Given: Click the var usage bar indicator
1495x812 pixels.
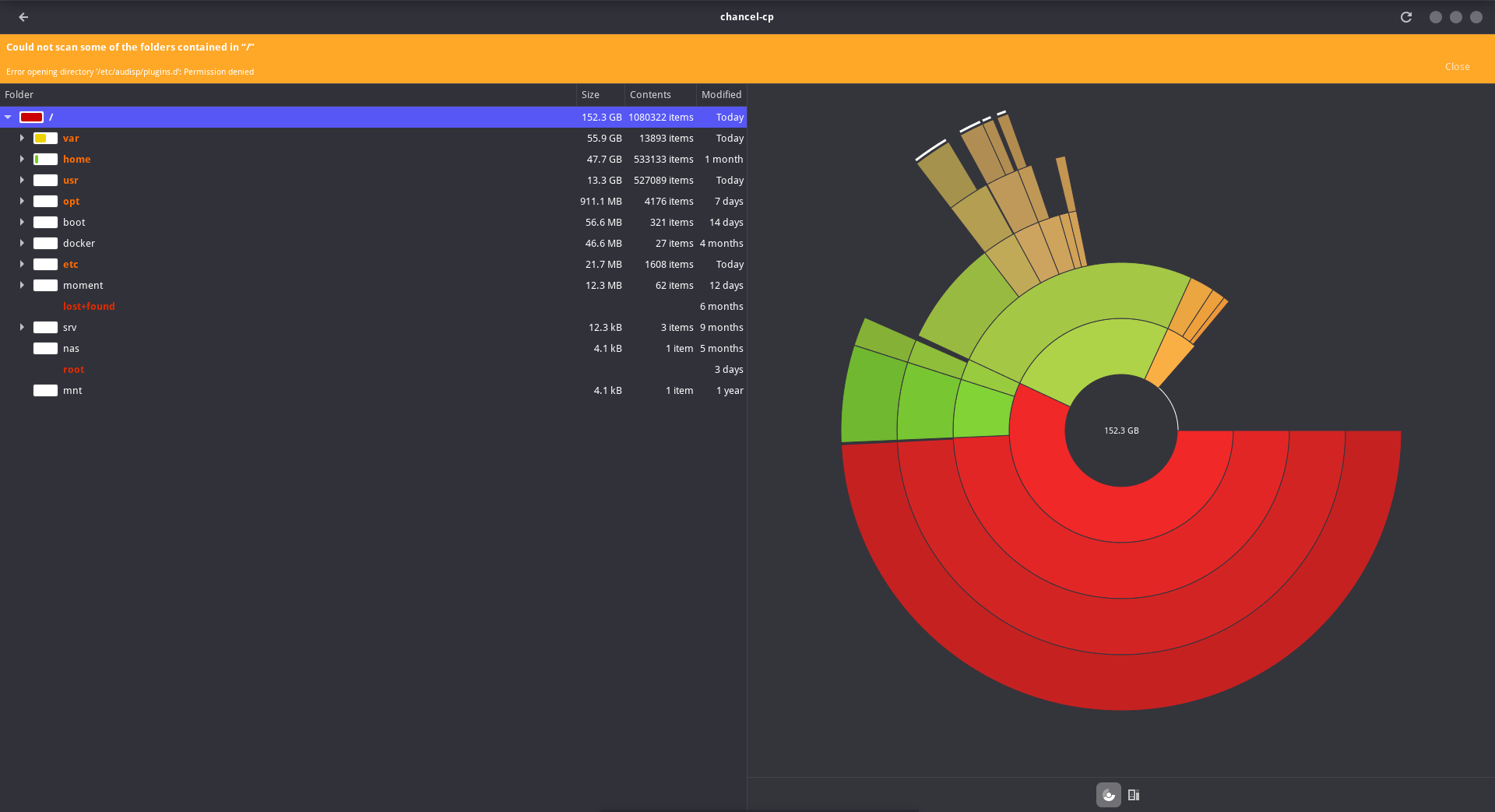Looking at the screenshot, I should (x=45, y=139).
